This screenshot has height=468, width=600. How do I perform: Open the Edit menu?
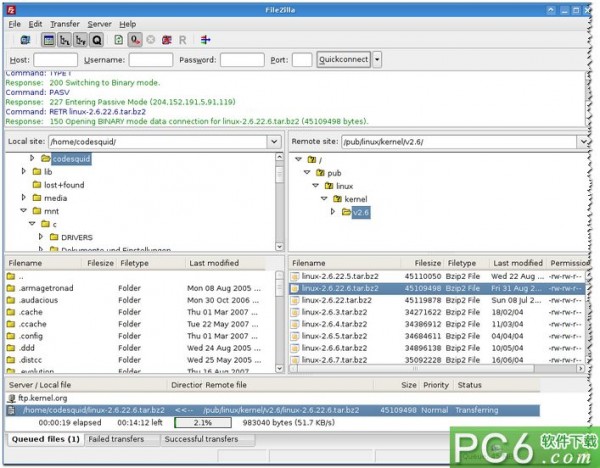(35, 24)
